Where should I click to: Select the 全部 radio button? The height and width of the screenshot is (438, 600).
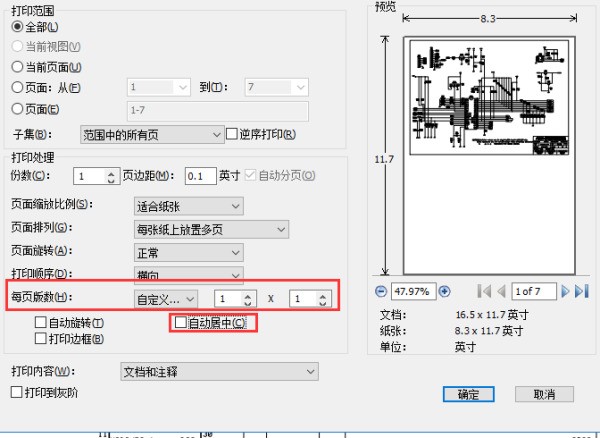coord(17,25)
